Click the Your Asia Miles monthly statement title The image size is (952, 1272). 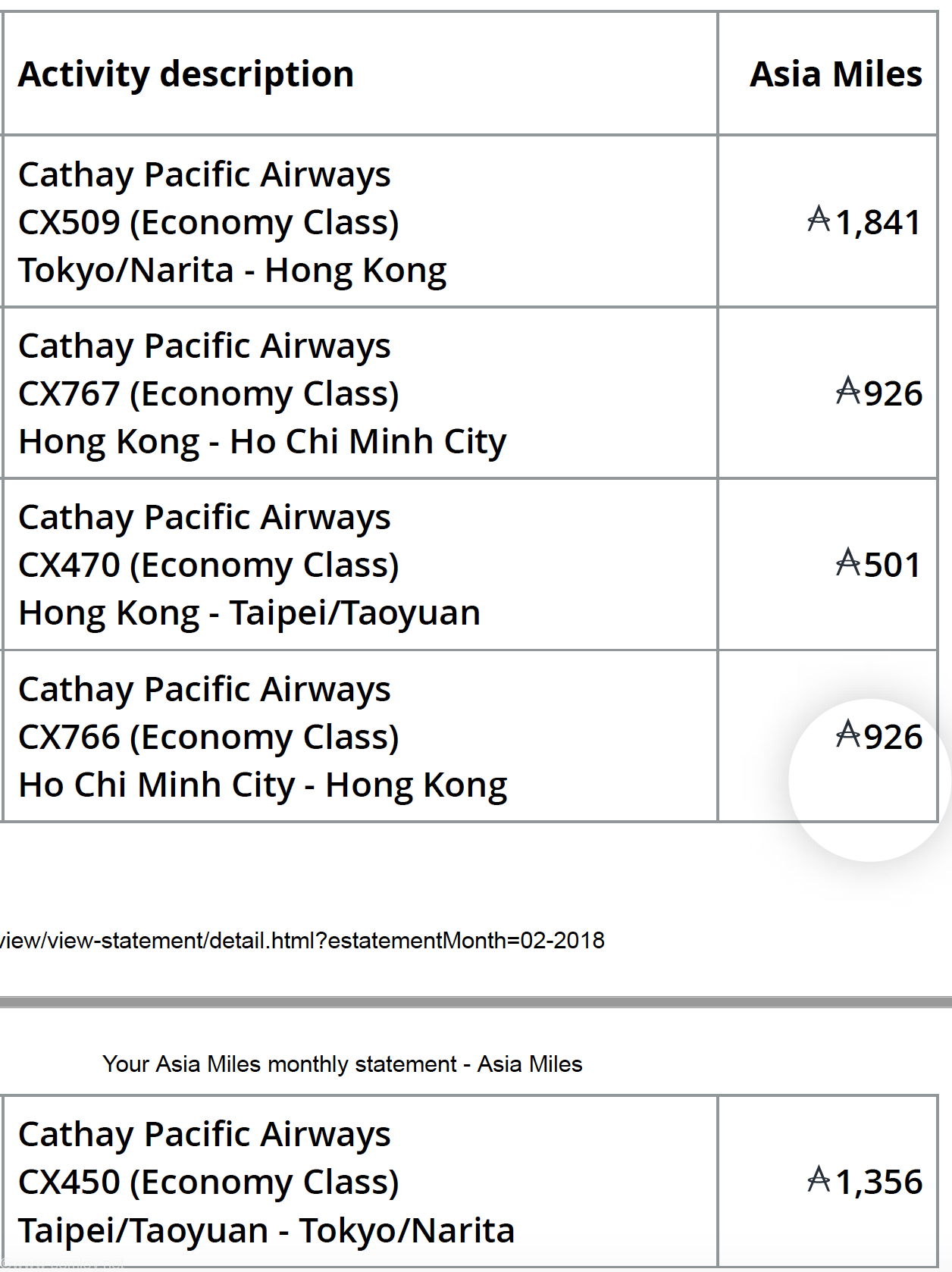(x=343, y=1064)
